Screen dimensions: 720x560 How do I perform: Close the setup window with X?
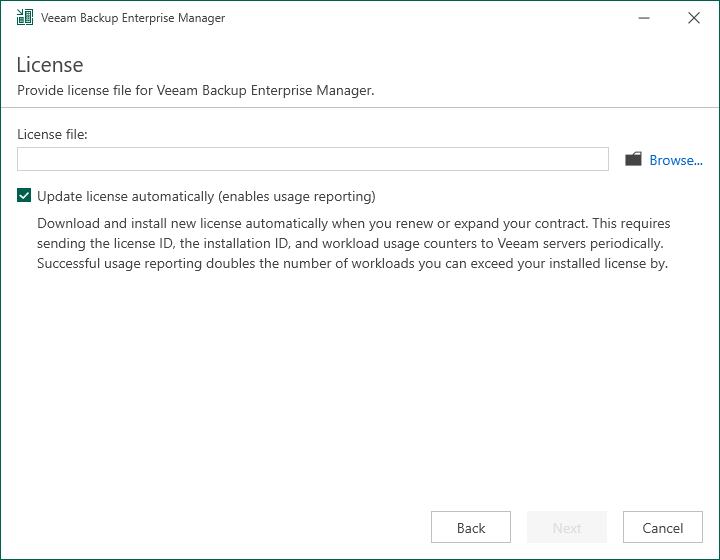pyautogui.click(x=694, y=18)
